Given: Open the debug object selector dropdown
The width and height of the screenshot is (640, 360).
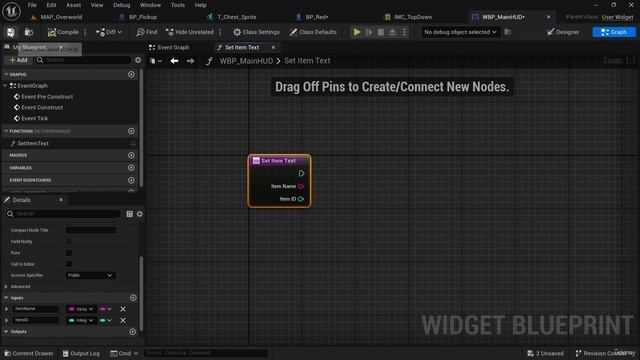Looking at the screenshot, I should 460,32.
